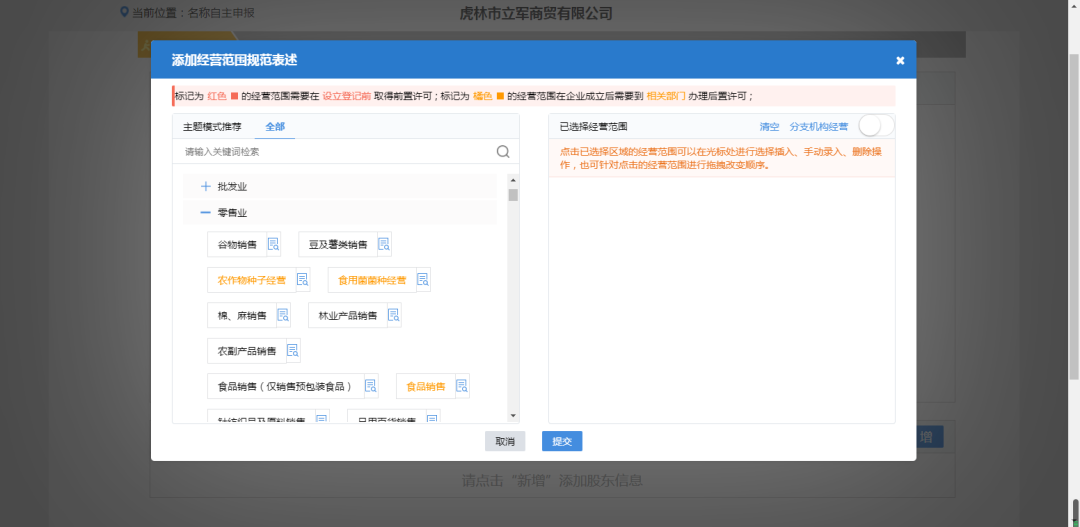Select 食用菌菌种经营 business scope
Image resolution: width=1080 pixels, height=527 pixels.
(373, 280)
